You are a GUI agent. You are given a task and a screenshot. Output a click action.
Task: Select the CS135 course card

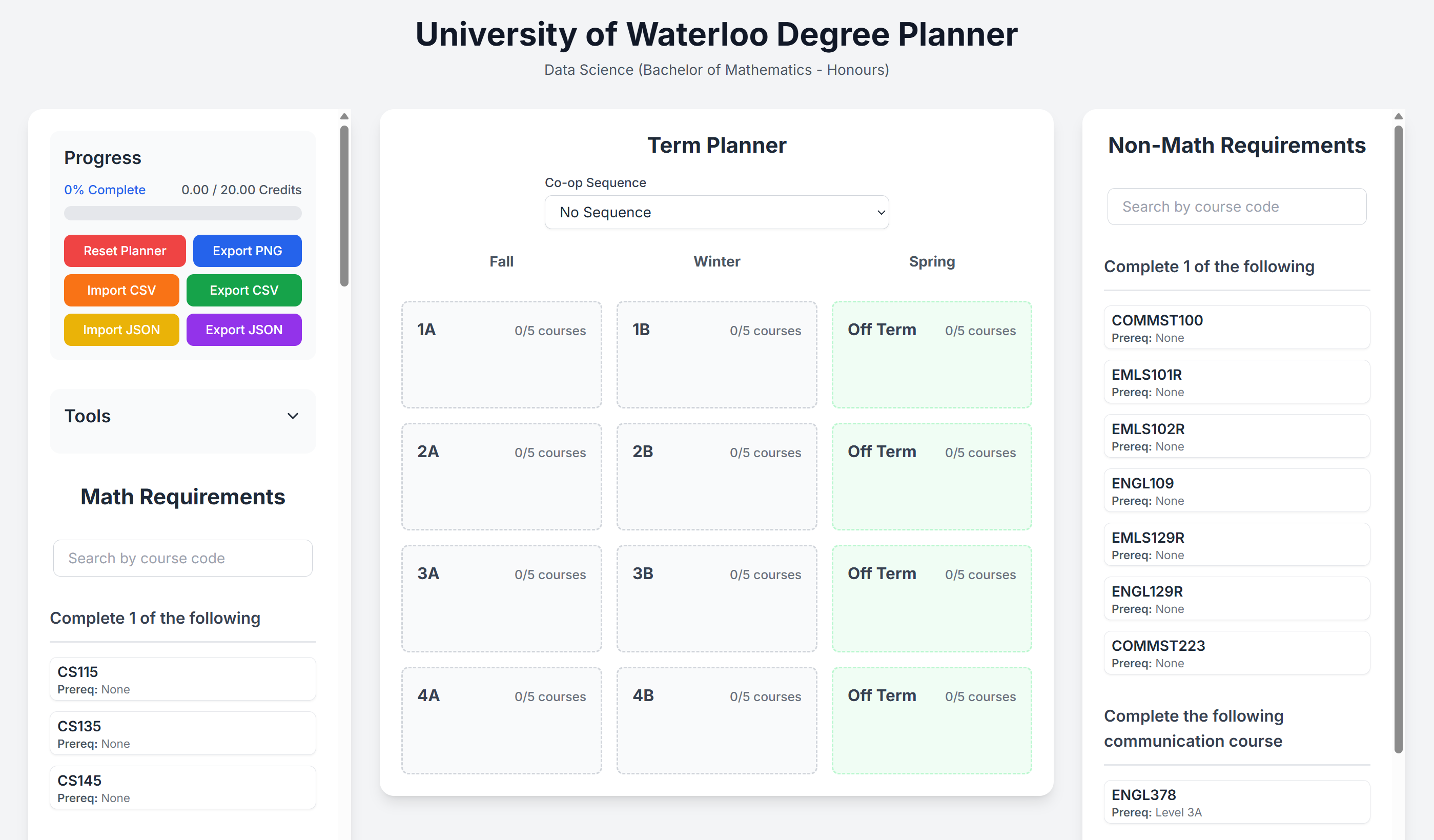click(182, 733)
